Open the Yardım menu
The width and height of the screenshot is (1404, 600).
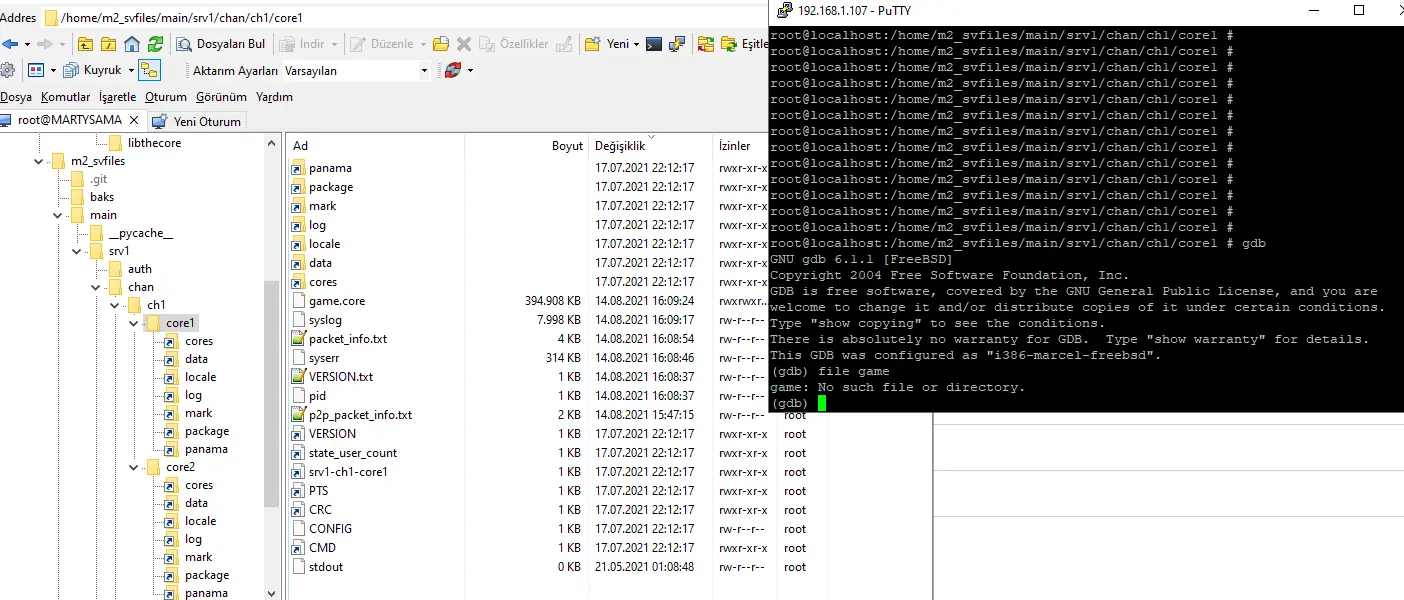click(x=275, y=97)
